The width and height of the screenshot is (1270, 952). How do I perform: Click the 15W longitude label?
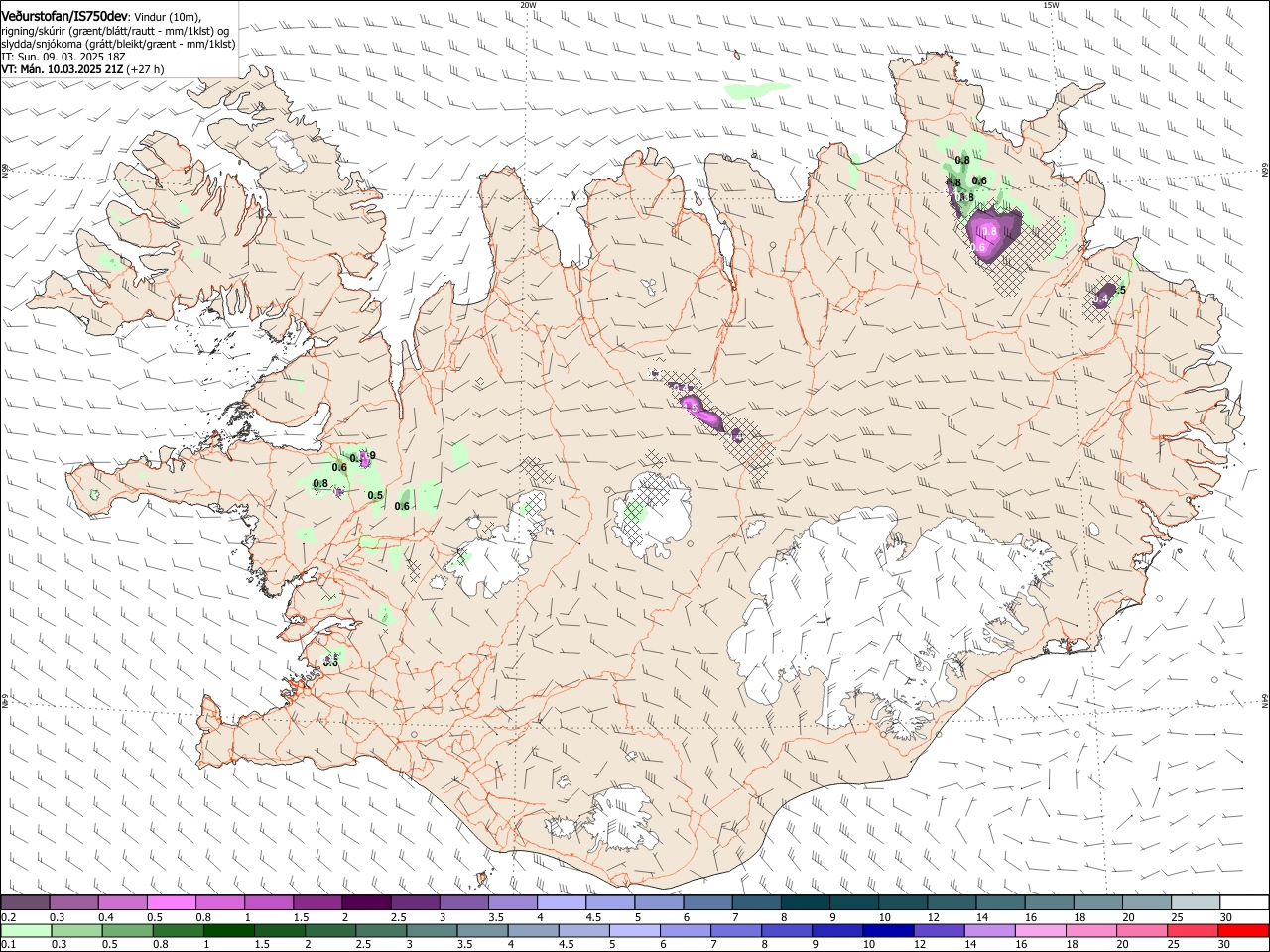pos(1051,4)
